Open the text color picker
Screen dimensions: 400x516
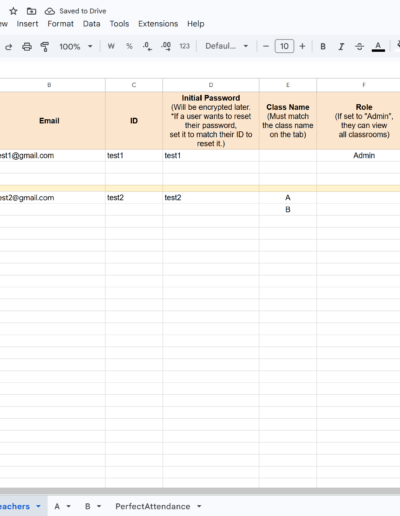click(378, 47)
